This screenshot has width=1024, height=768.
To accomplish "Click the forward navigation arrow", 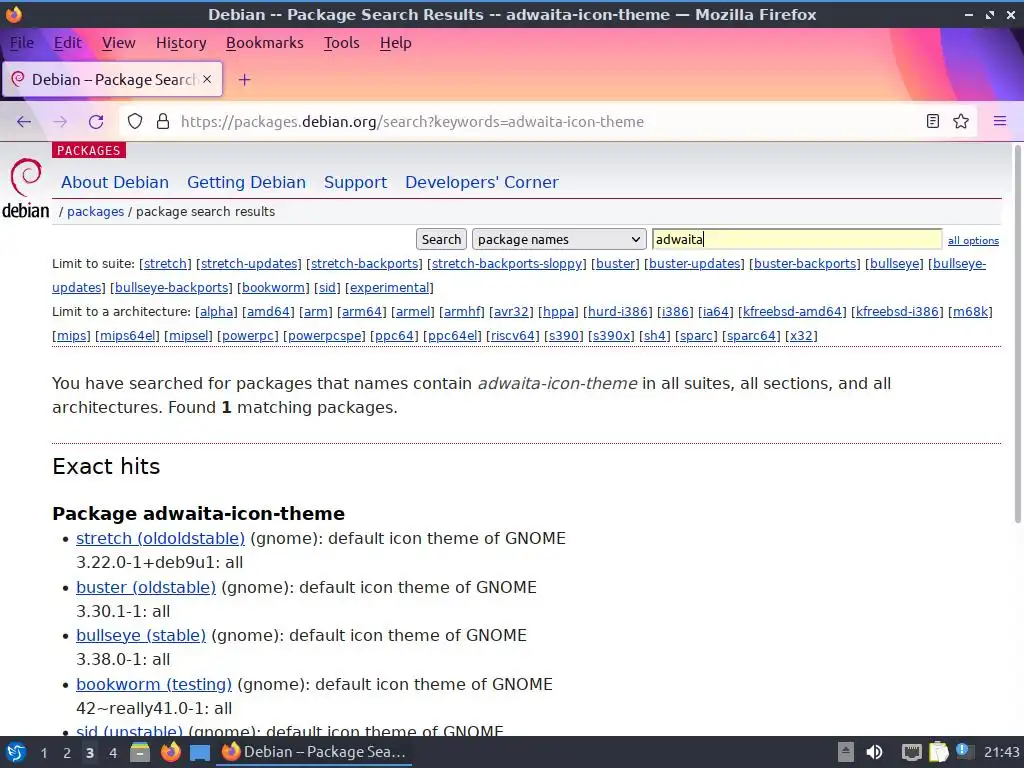I will tap(60, 121).
